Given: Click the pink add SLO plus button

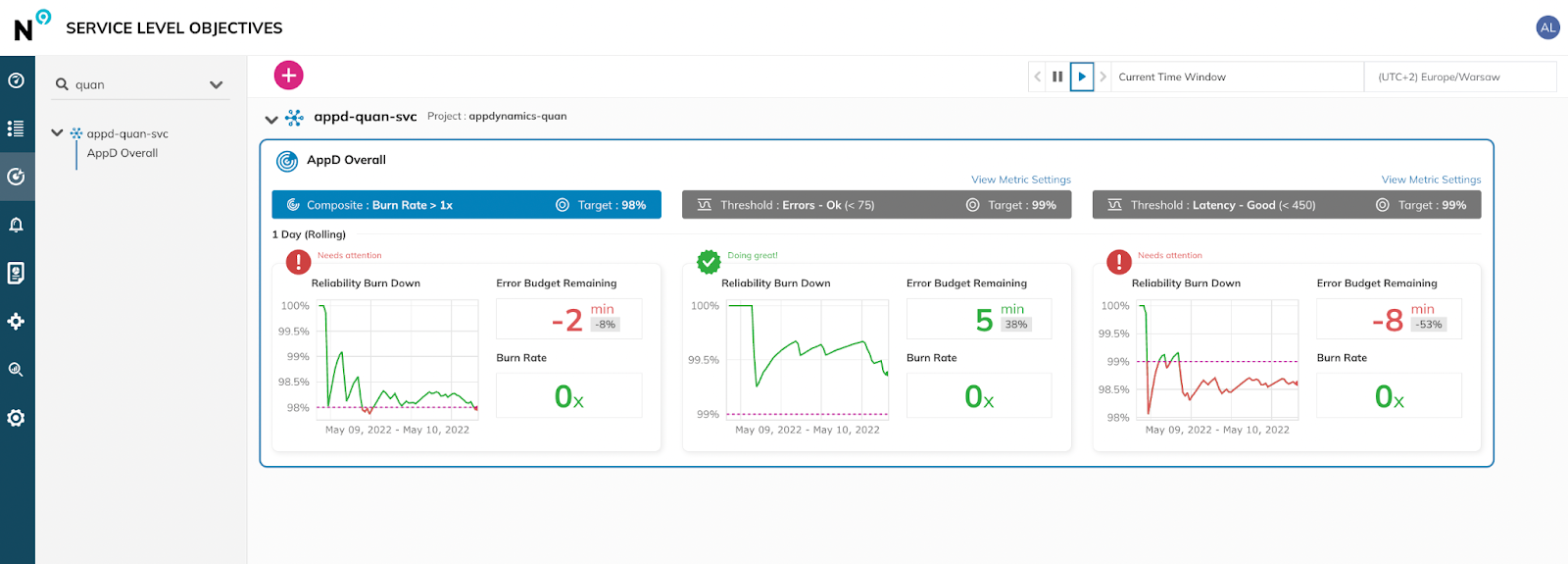Looking at the screenshot, I should [x=288, y=76].
